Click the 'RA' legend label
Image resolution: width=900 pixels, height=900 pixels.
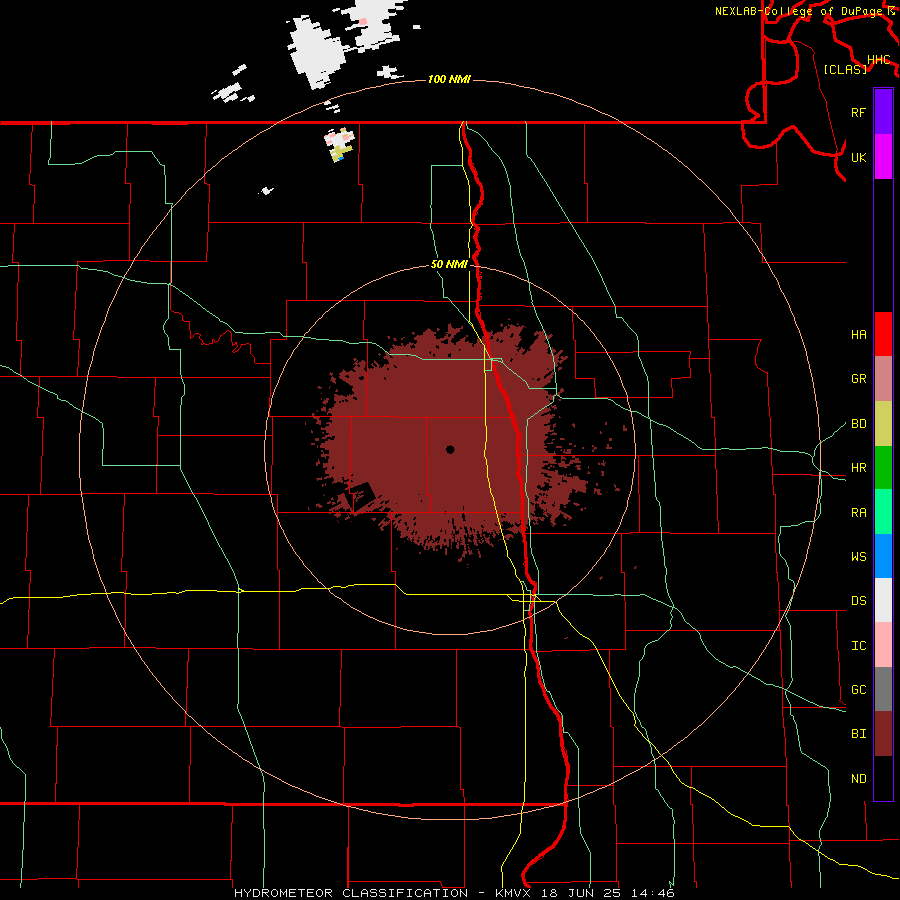click(858, 513)
